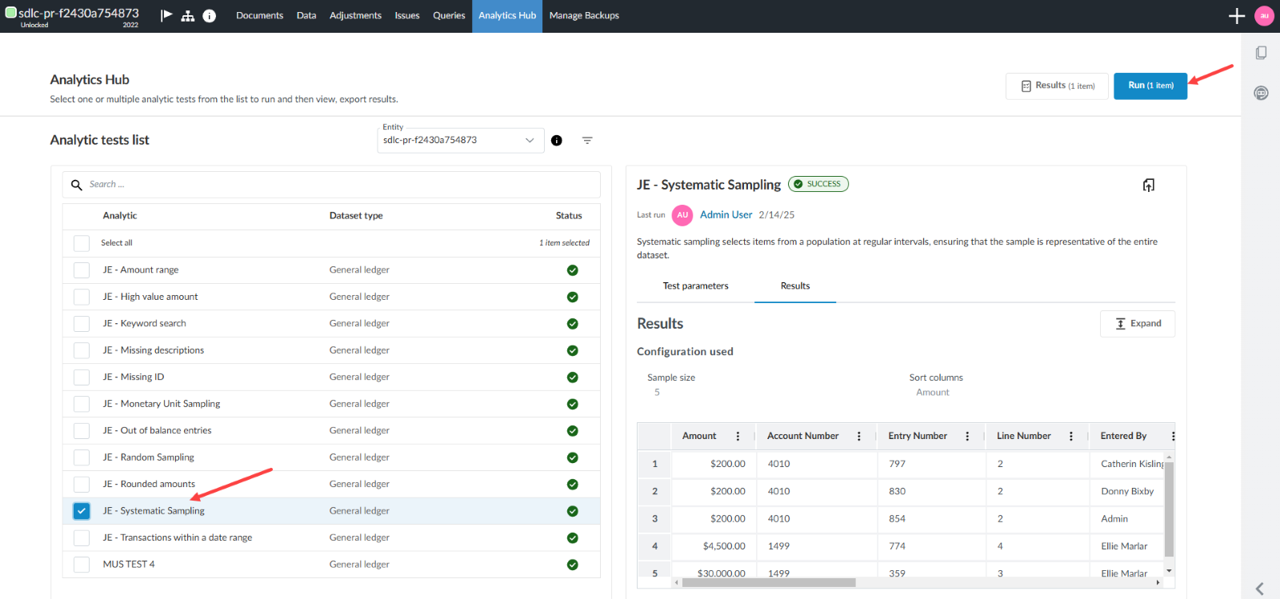Open the org chart icon beside the flag
The width and height of the screenshot is (1280, 599).
187,15
